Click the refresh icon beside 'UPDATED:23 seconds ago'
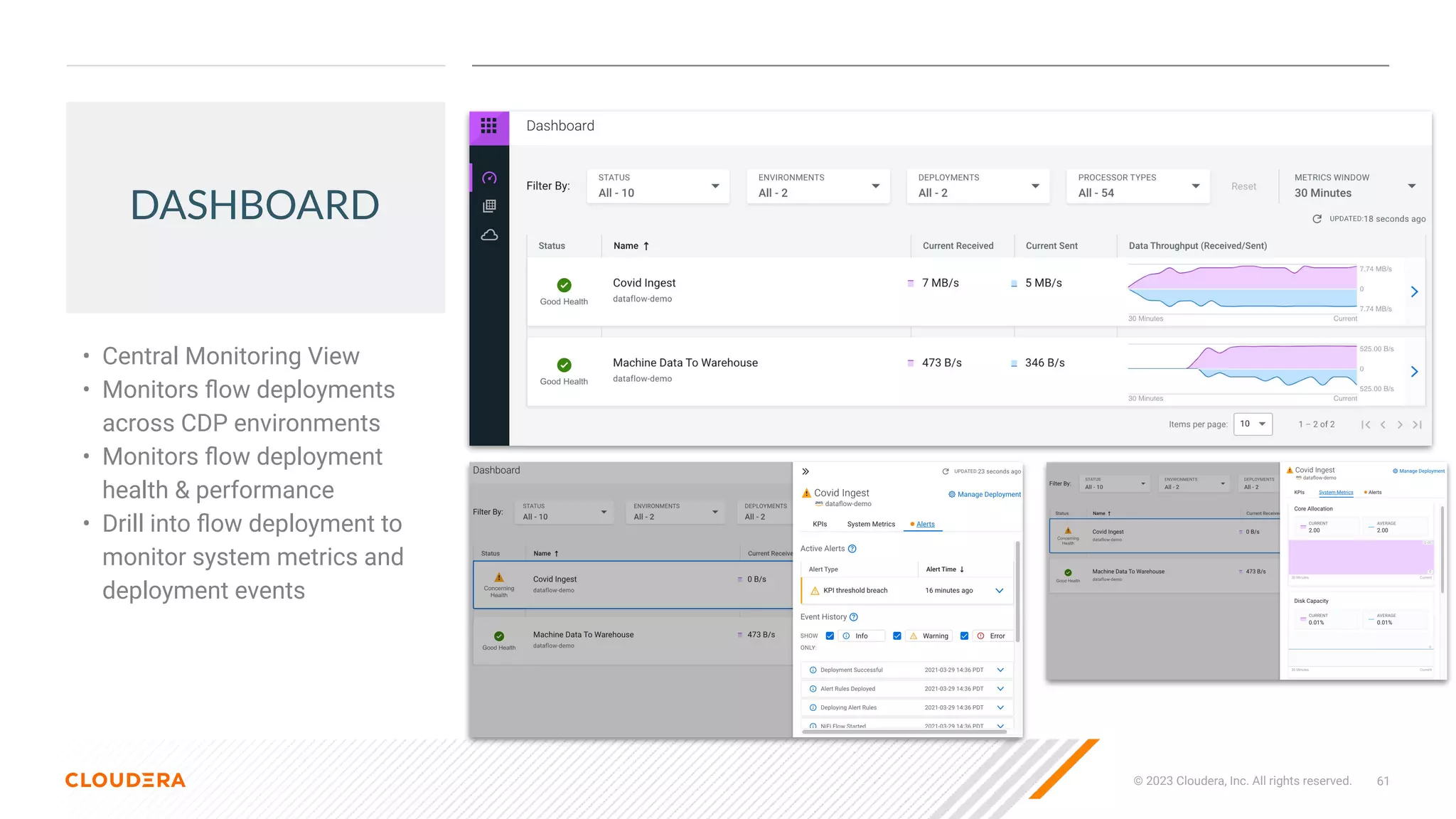The image size is (1456, 819). tap(946, 471)
